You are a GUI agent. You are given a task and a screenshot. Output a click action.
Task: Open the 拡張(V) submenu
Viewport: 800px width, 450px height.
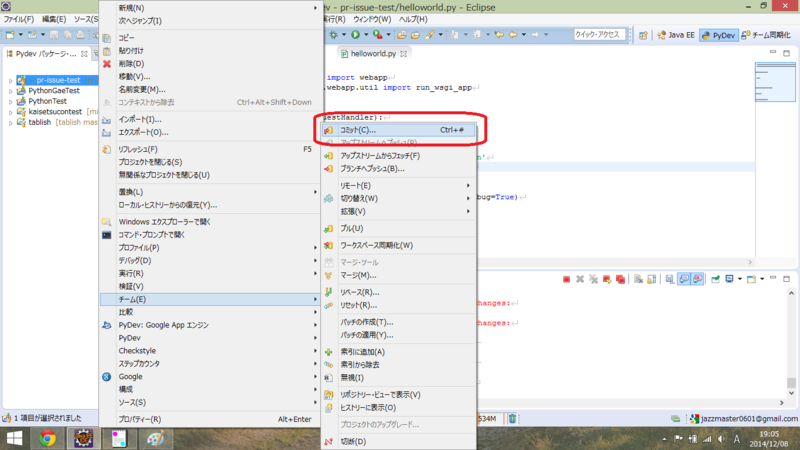pos(398,211)
